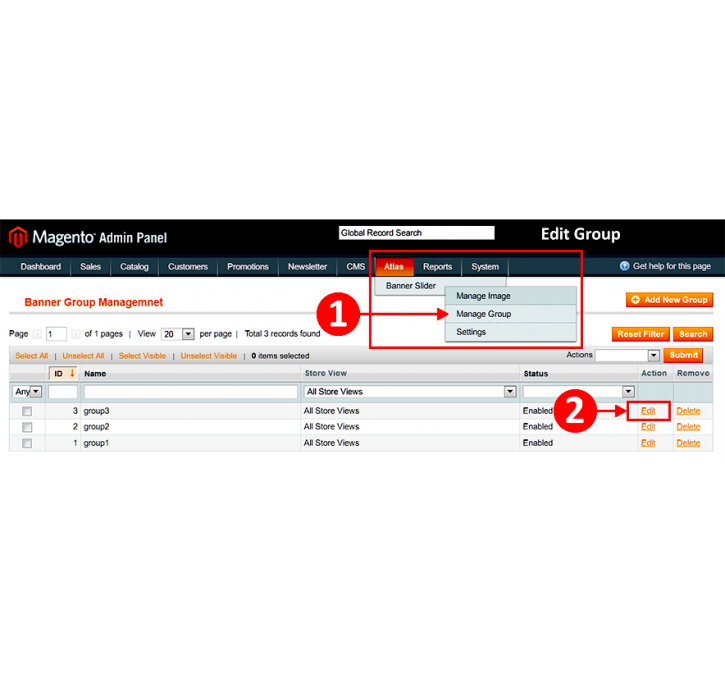Image resolution: width=725 pixels, height=680 pixels.
Task: Click Get help for this page link
Action: (672, 266)
